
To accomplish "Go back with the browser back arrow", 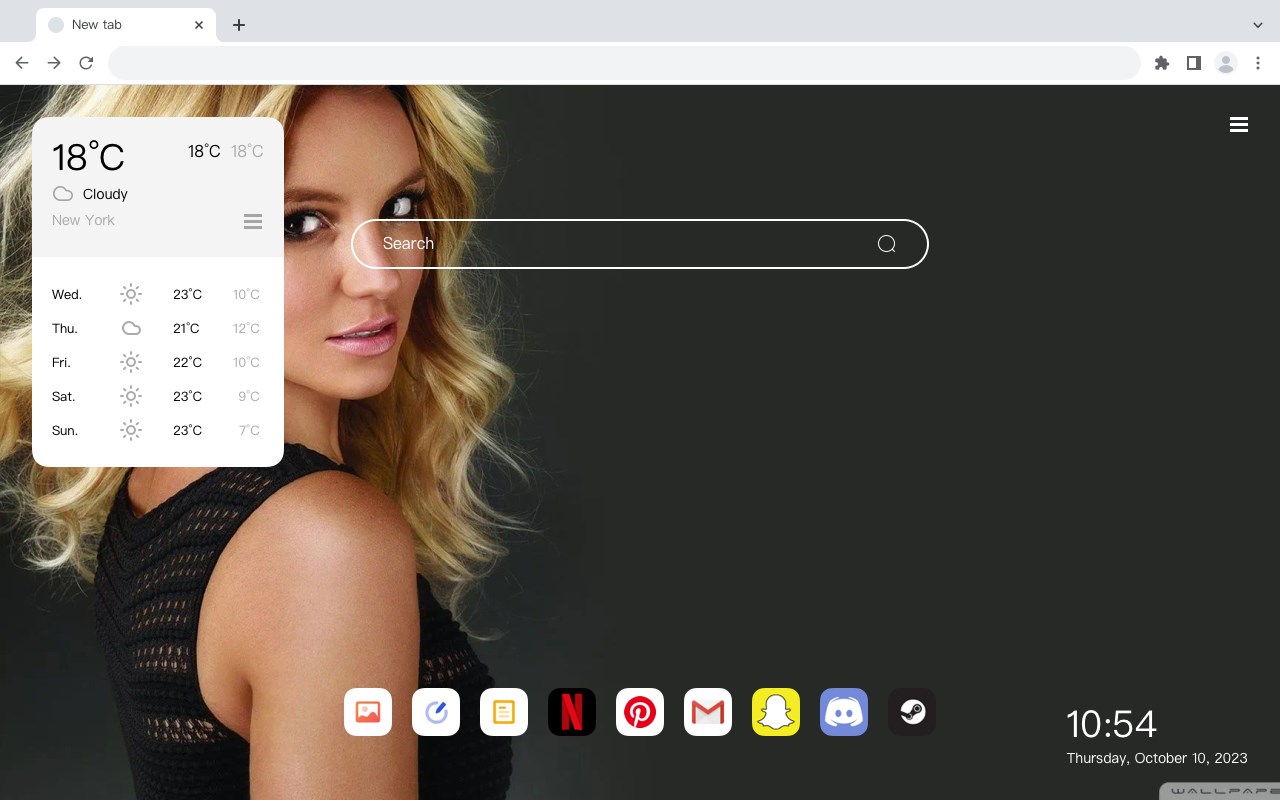I will [22, 63].
